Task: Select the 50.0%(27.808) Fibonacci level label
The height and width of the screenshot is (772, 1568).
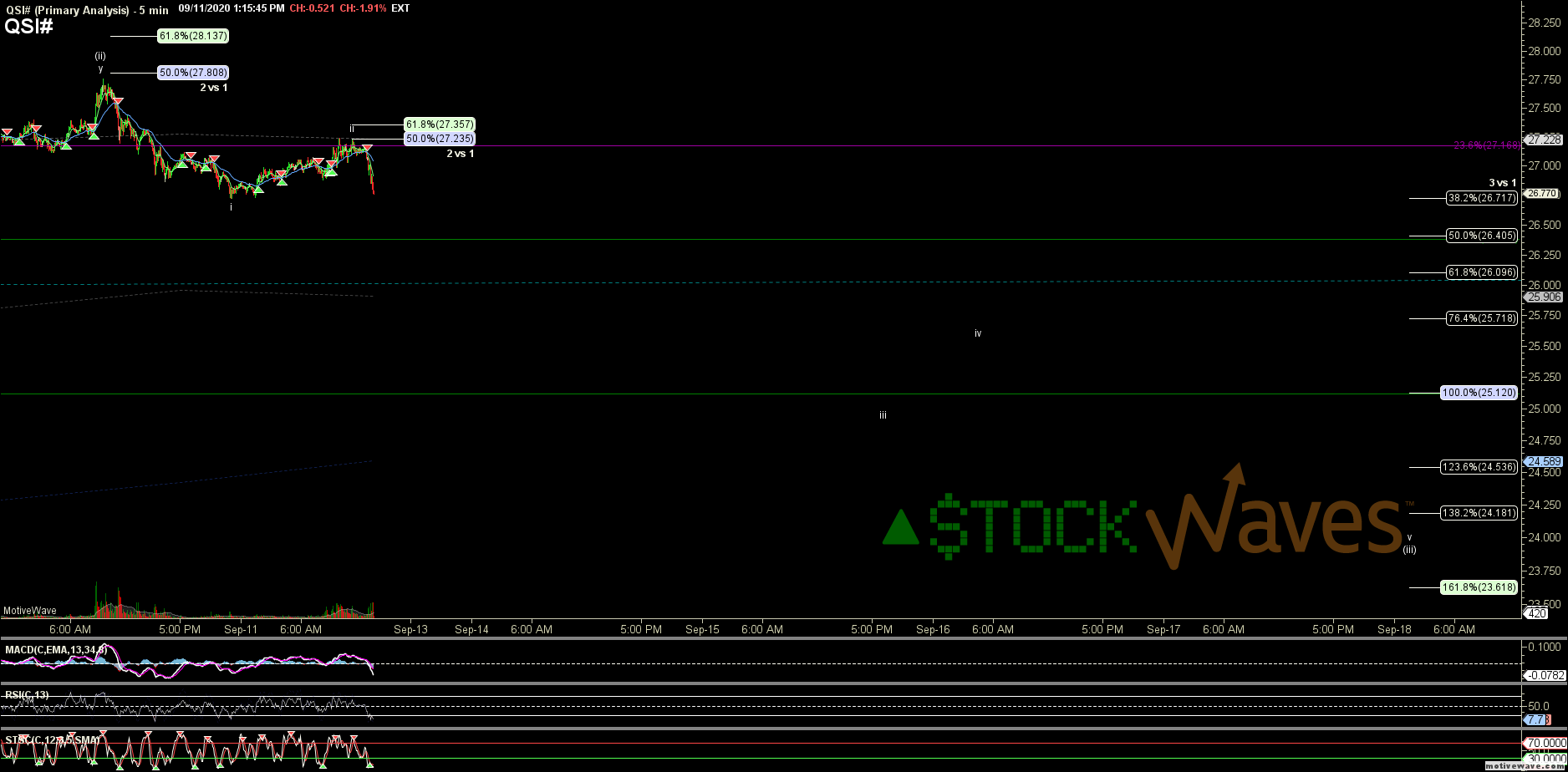Action: point(192,73)
